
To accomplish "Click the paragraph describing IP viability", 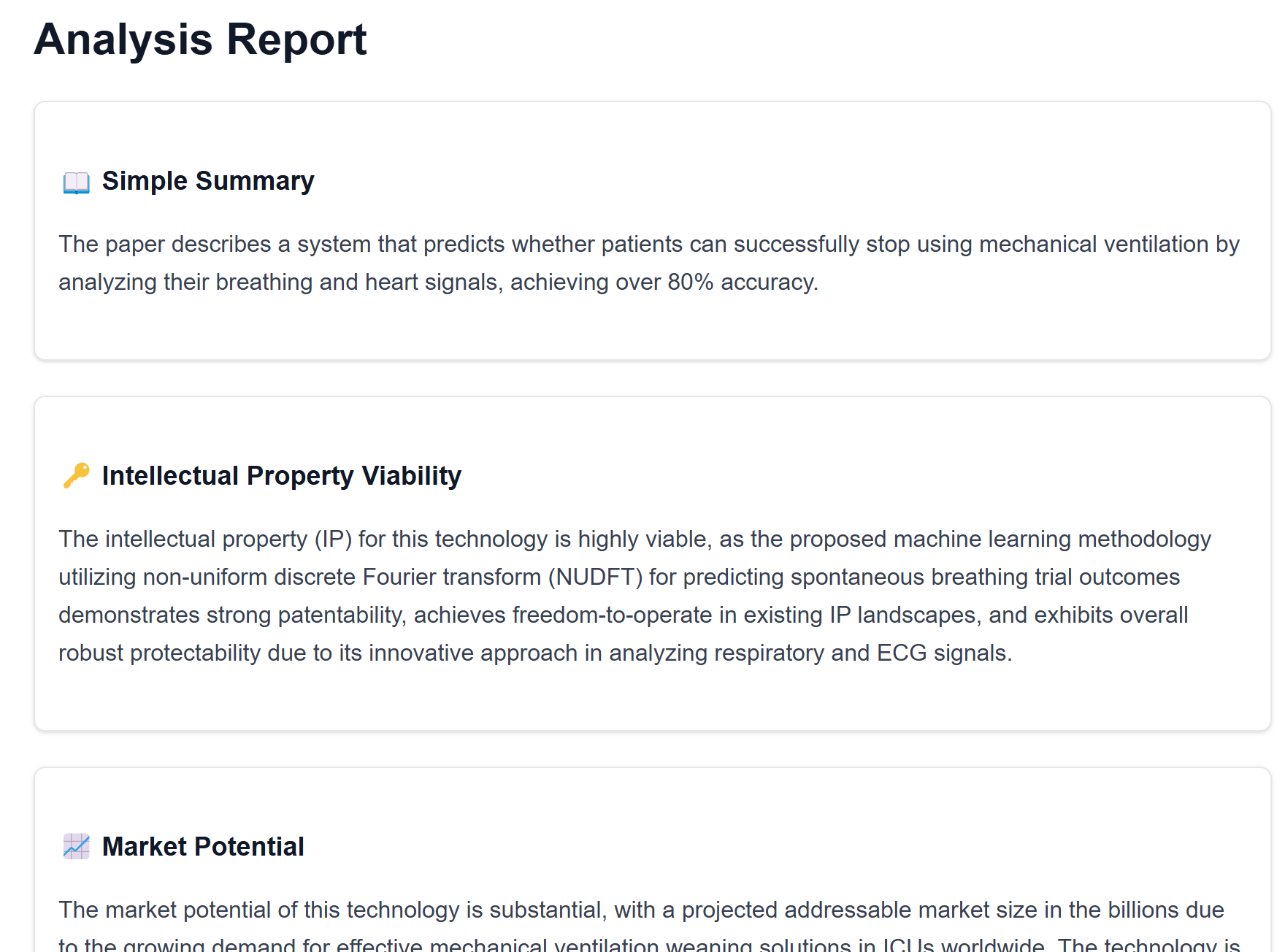I will [635, 596].
